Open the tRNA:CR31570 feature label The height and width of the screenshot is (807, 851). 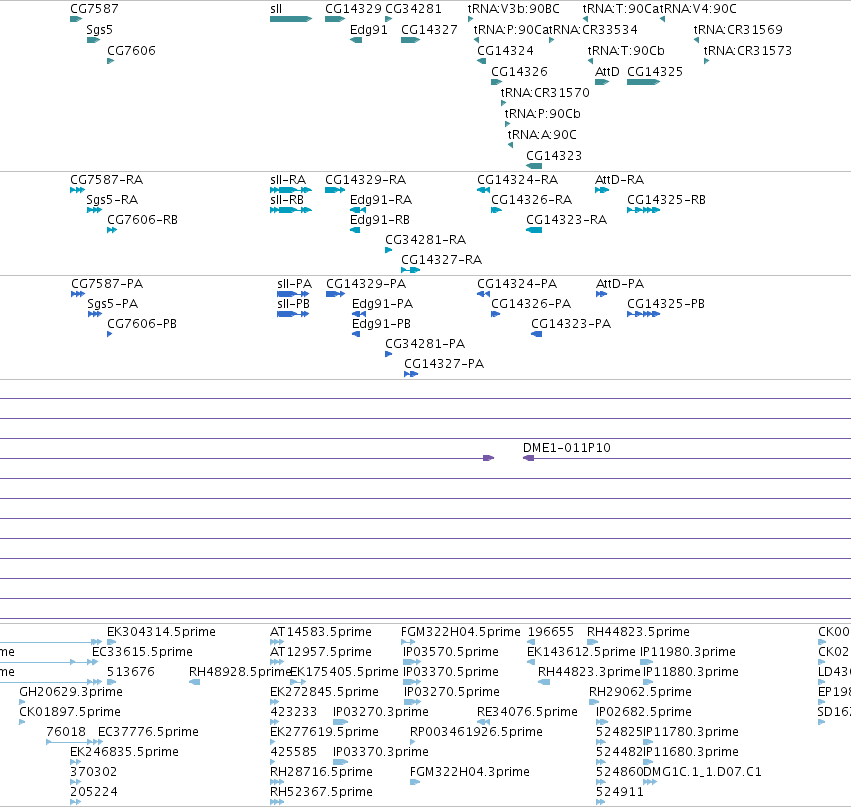(x=545, y=93)
